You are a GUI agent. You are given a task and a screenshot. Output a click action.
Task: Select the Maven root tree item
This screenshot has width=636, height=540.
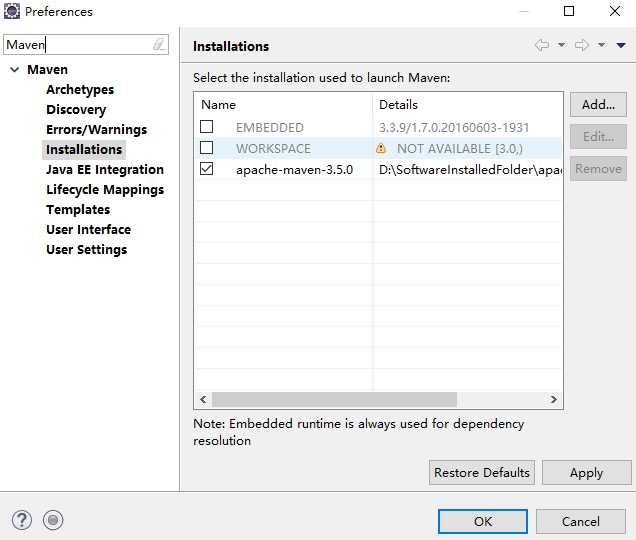coord(47,69)
